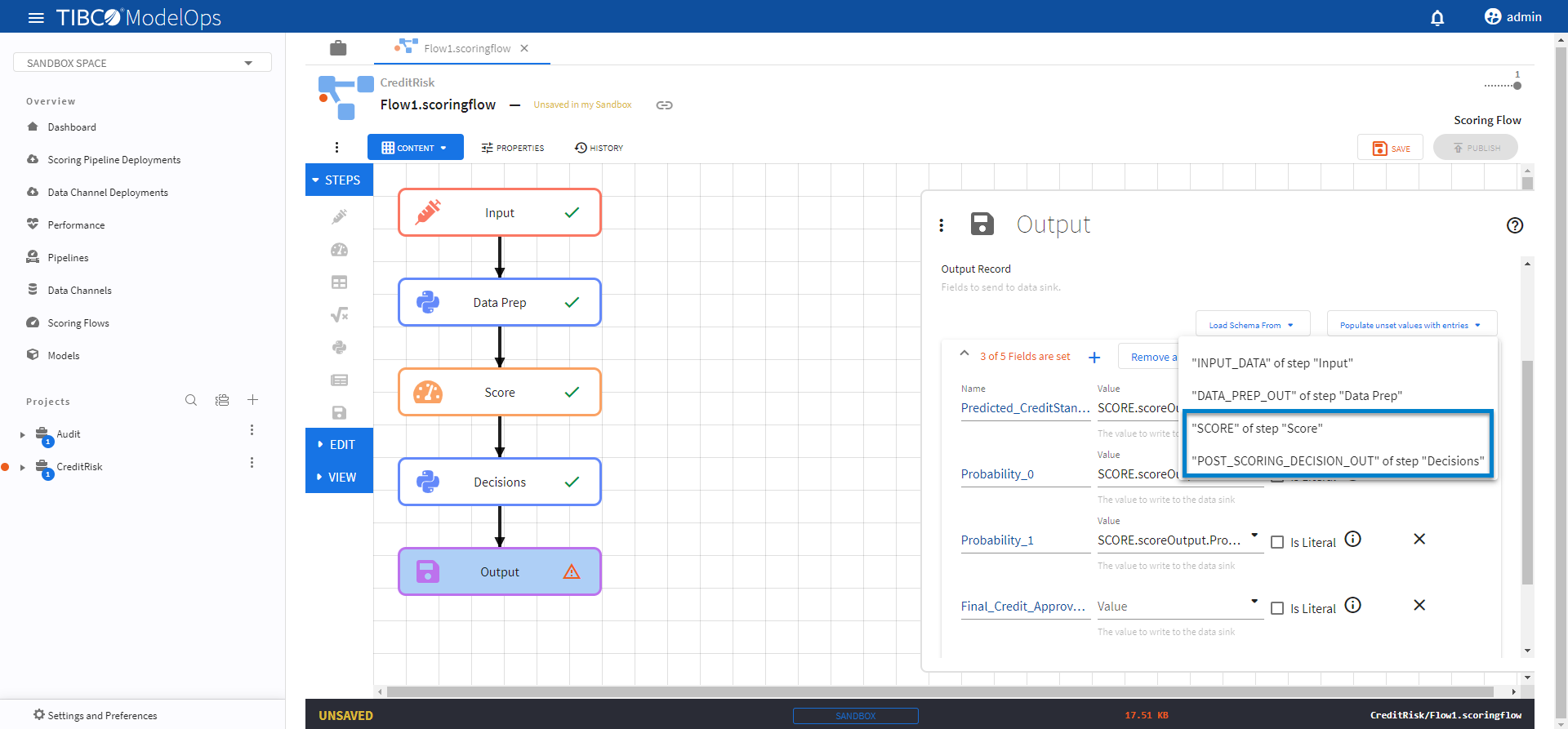This screenshot has height=729, width=1568.
Task: Choose "SCORE" of step "Score" option
Action: click(1339, 429)
